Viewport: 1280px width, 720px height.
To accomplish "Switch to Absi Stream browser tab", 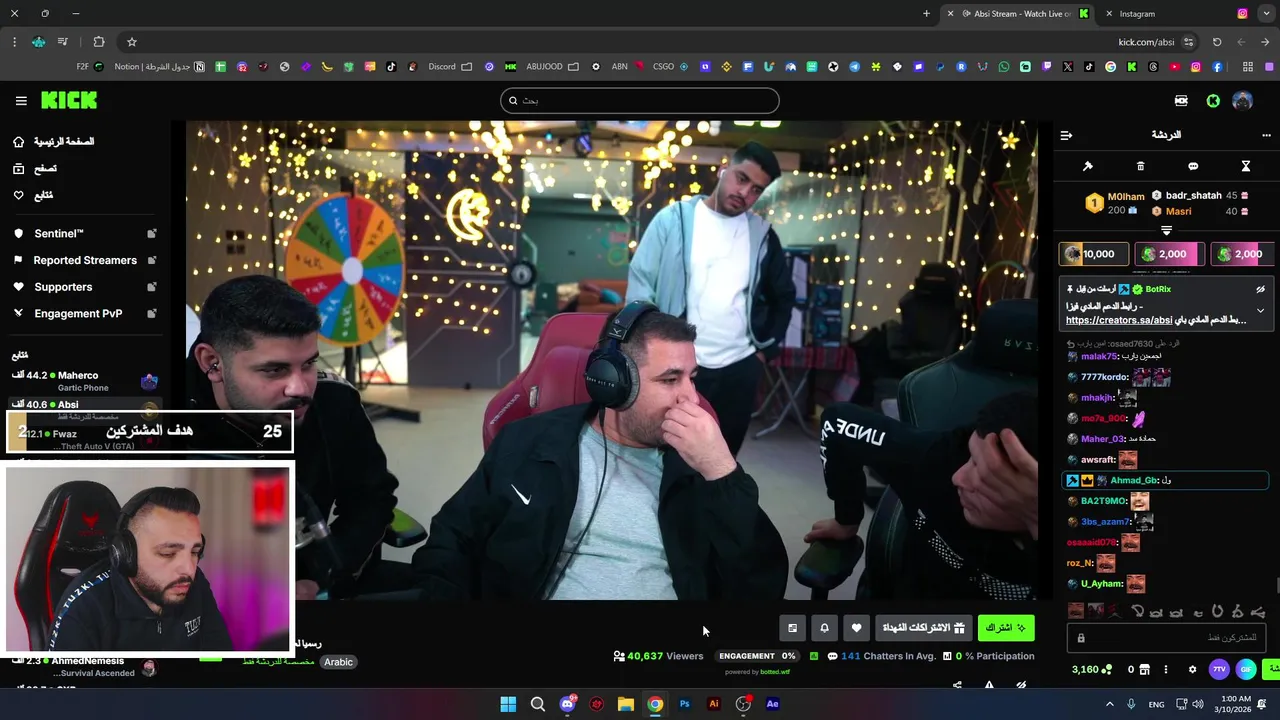I will 1021,14.
